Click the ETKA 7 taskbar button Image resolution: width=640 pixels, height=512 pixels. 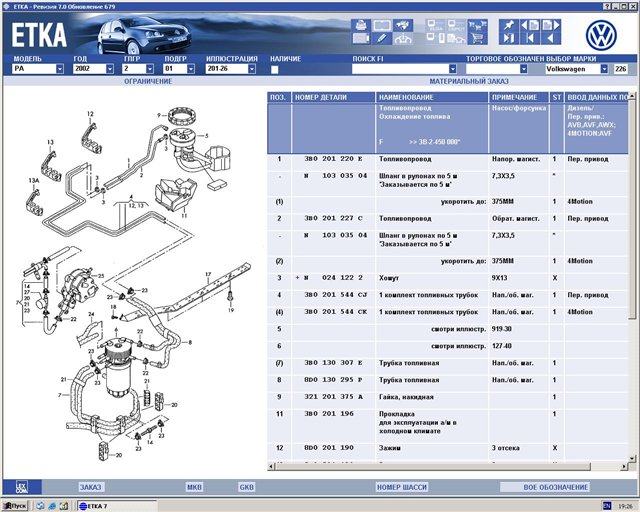click(116, 506)
